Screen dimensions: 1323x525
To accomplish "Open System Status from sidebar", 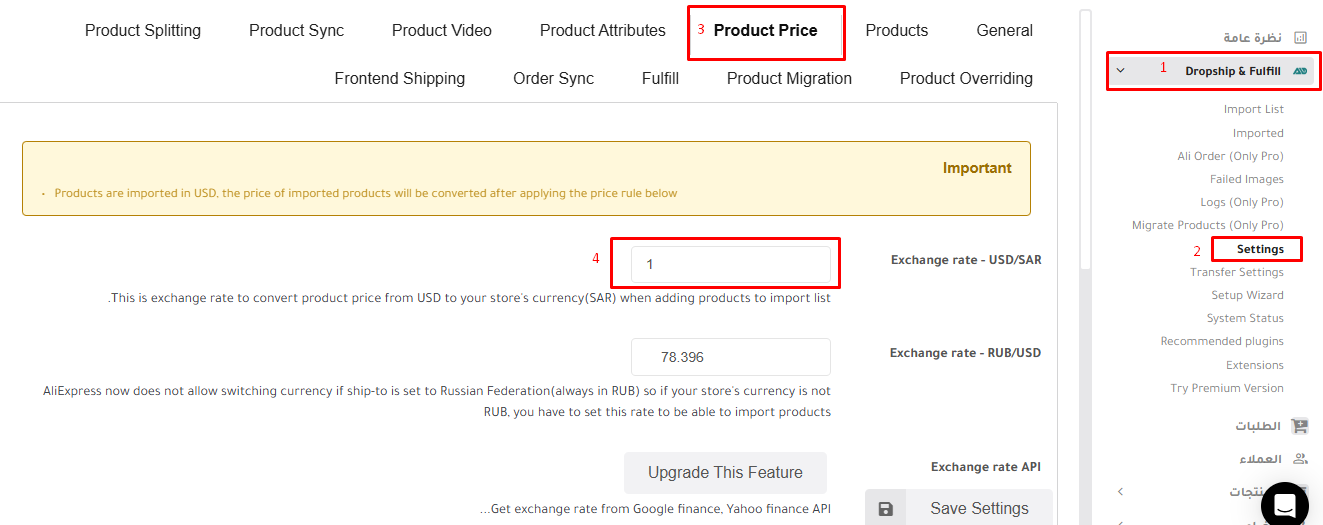I will (1245, 318).
